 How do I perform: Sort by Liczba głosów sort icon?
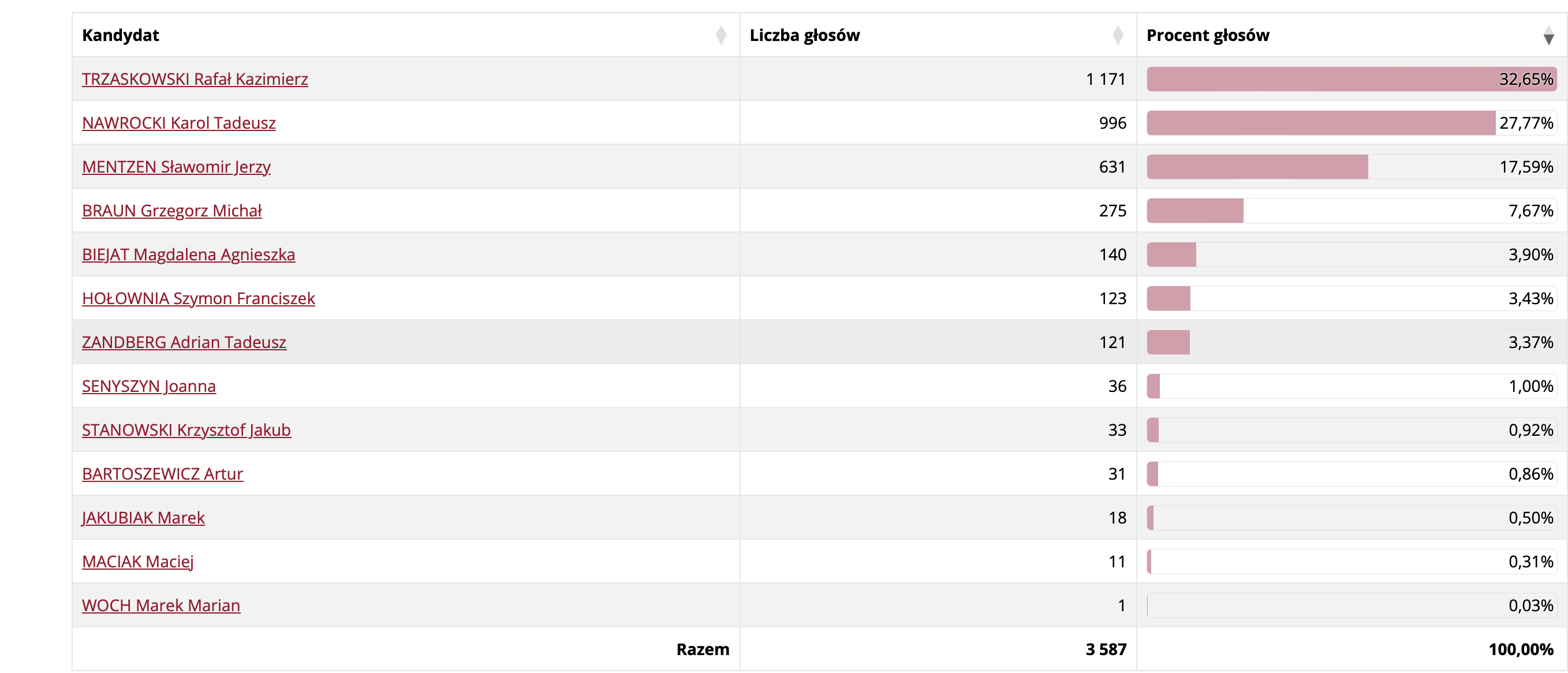(1118, 35)
